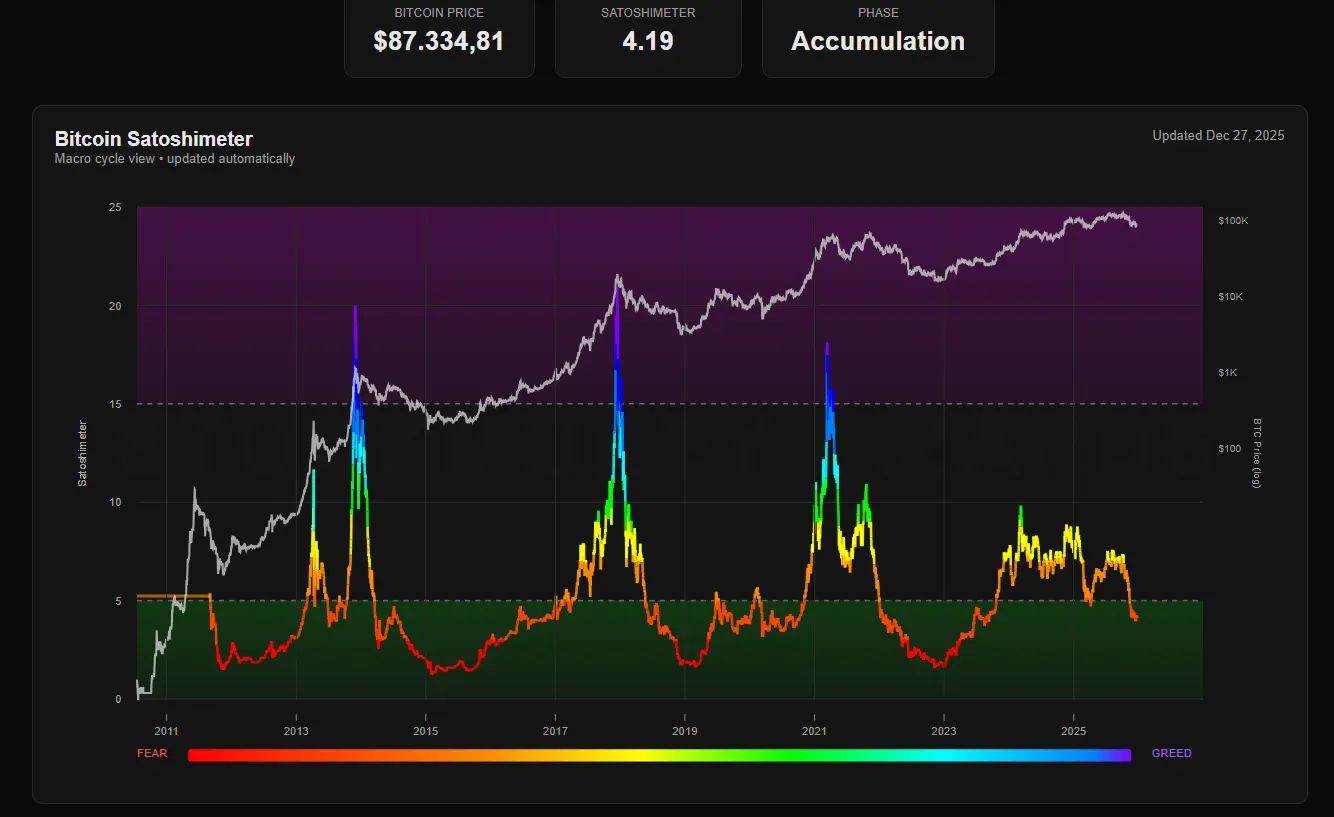Click the left axis label 20
This screenshot has width=1334, height=817.
(x=115, y=306)
